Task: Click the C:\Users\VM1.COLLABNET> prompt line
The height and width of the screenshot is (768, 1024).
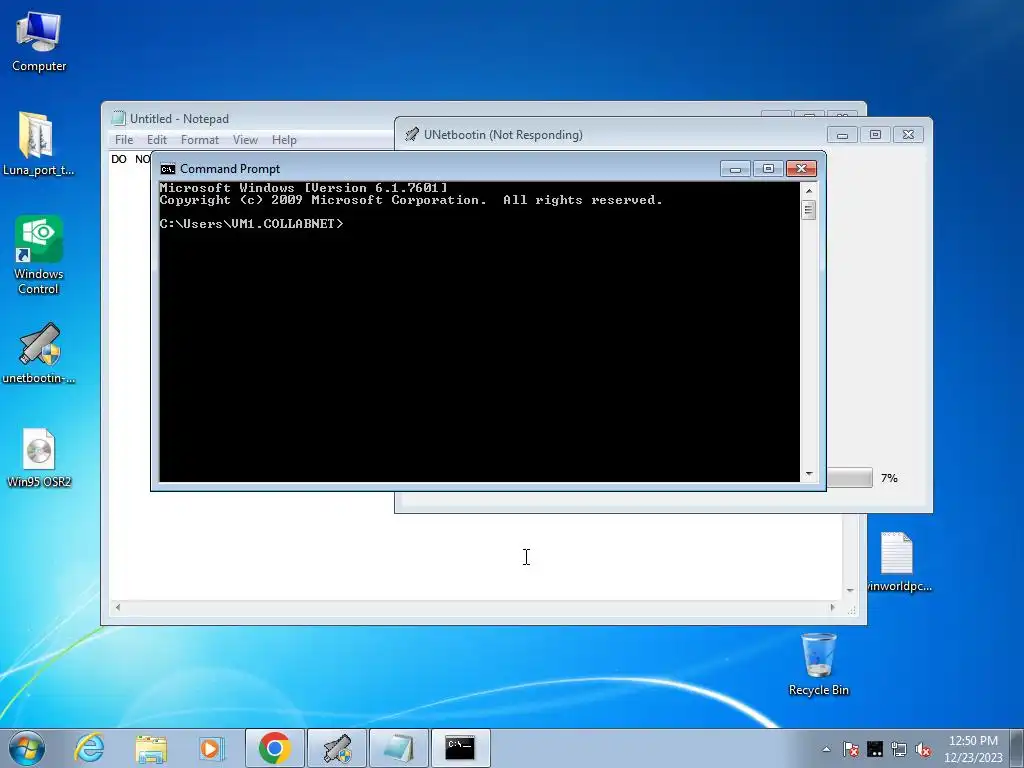Action: pyautogui.click(x=251, y=223)
